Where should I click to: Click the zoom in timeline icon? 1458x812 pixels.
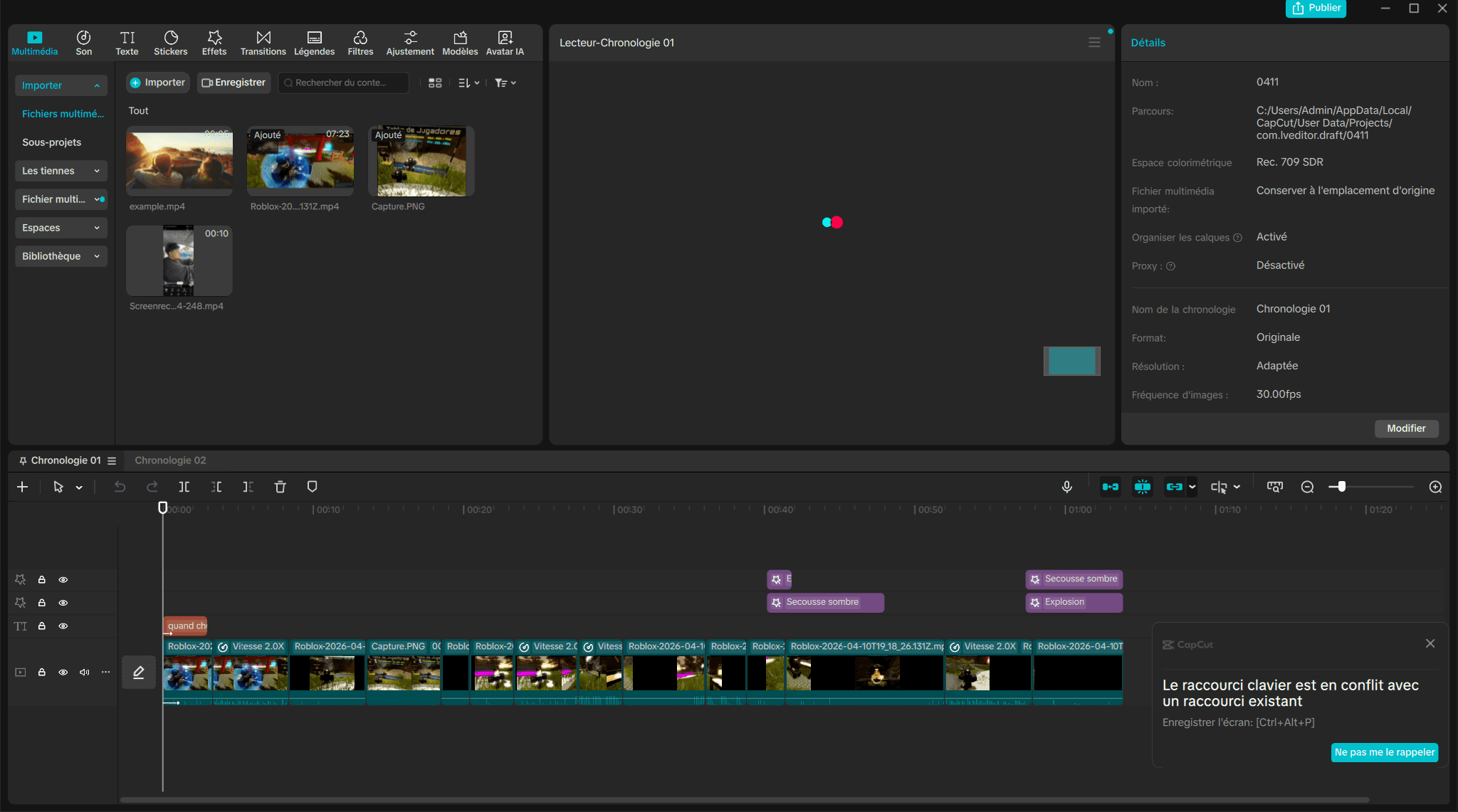[x=1435, y=487]
